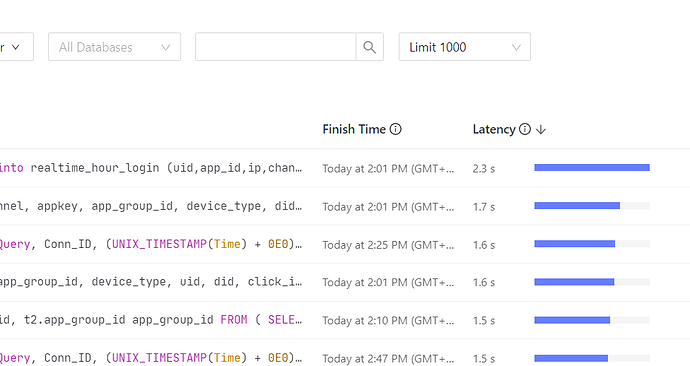
Task: Click the 1.7 s latency value
Action: 484,207
